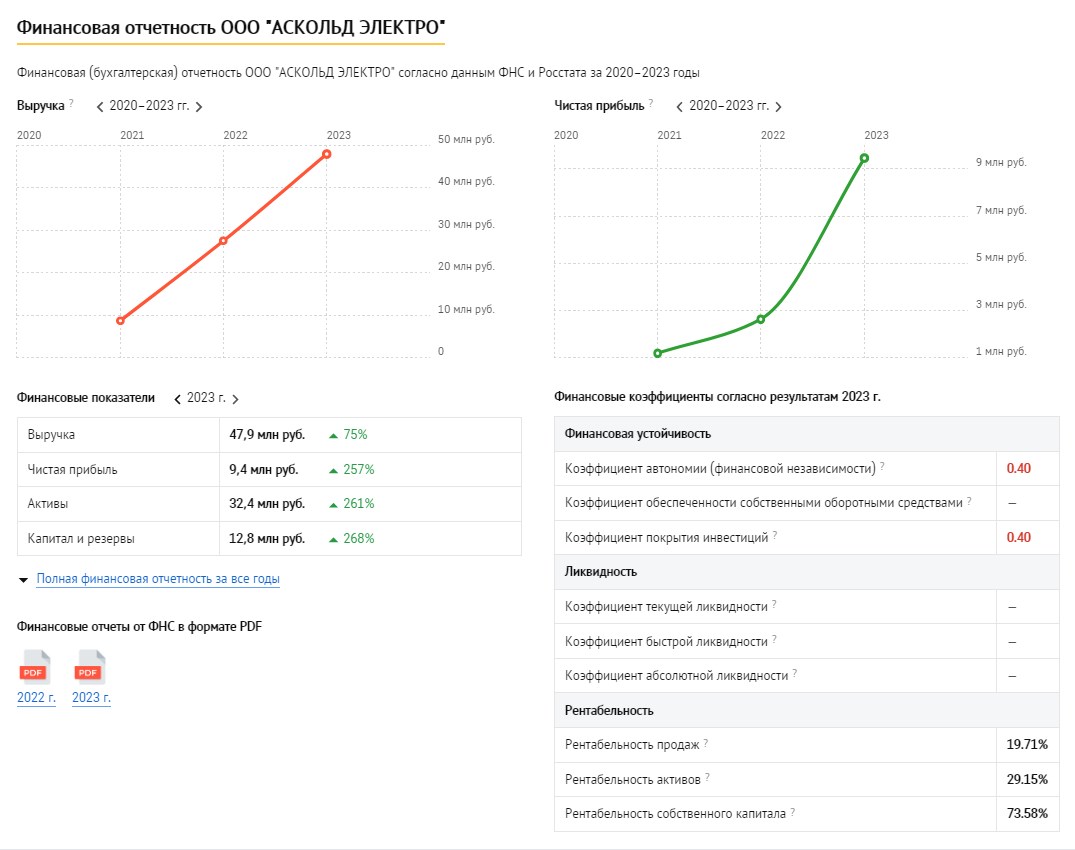Viewport: 1075px width, 850px height.
Task: Expand the full financial statements triangle
Action: coord(23,580)
